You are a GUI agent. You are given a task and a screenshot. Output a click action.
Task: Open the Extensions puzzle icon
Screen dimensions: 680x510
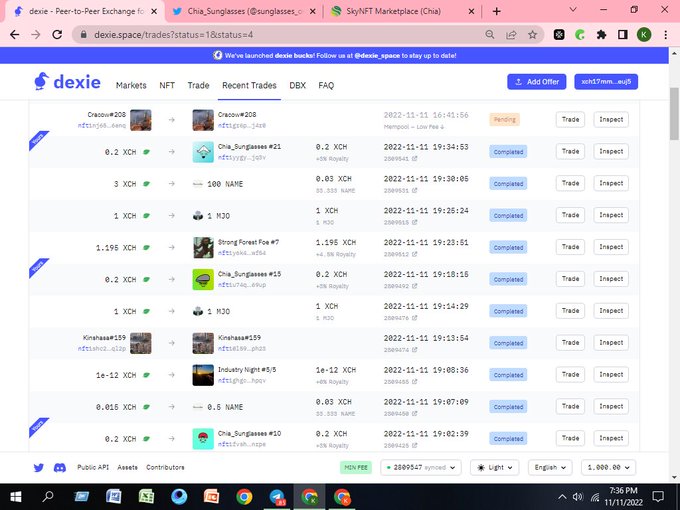point(601,35)
